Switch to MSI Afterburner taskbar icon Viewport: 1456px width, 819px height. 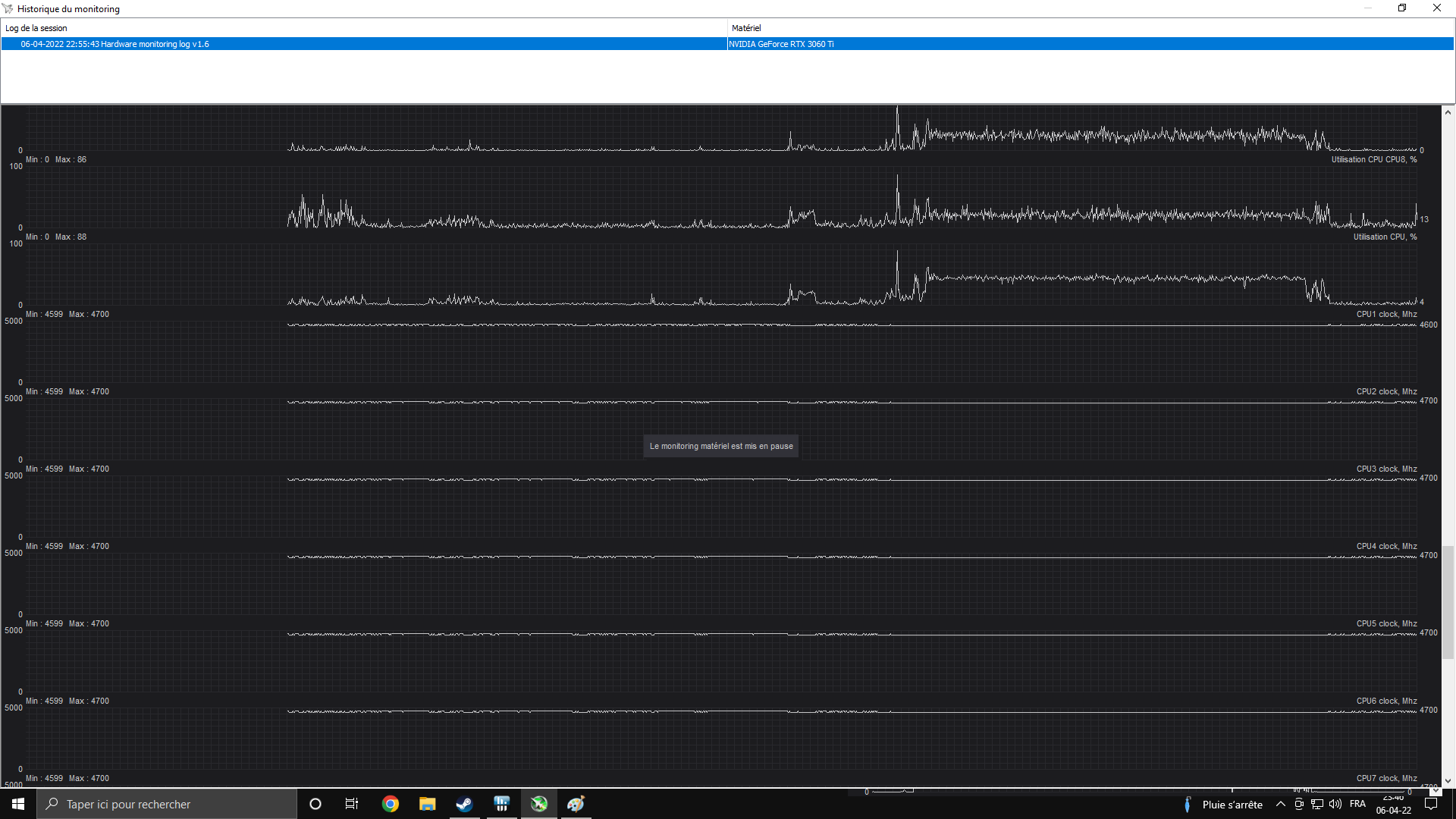[538, 804]
